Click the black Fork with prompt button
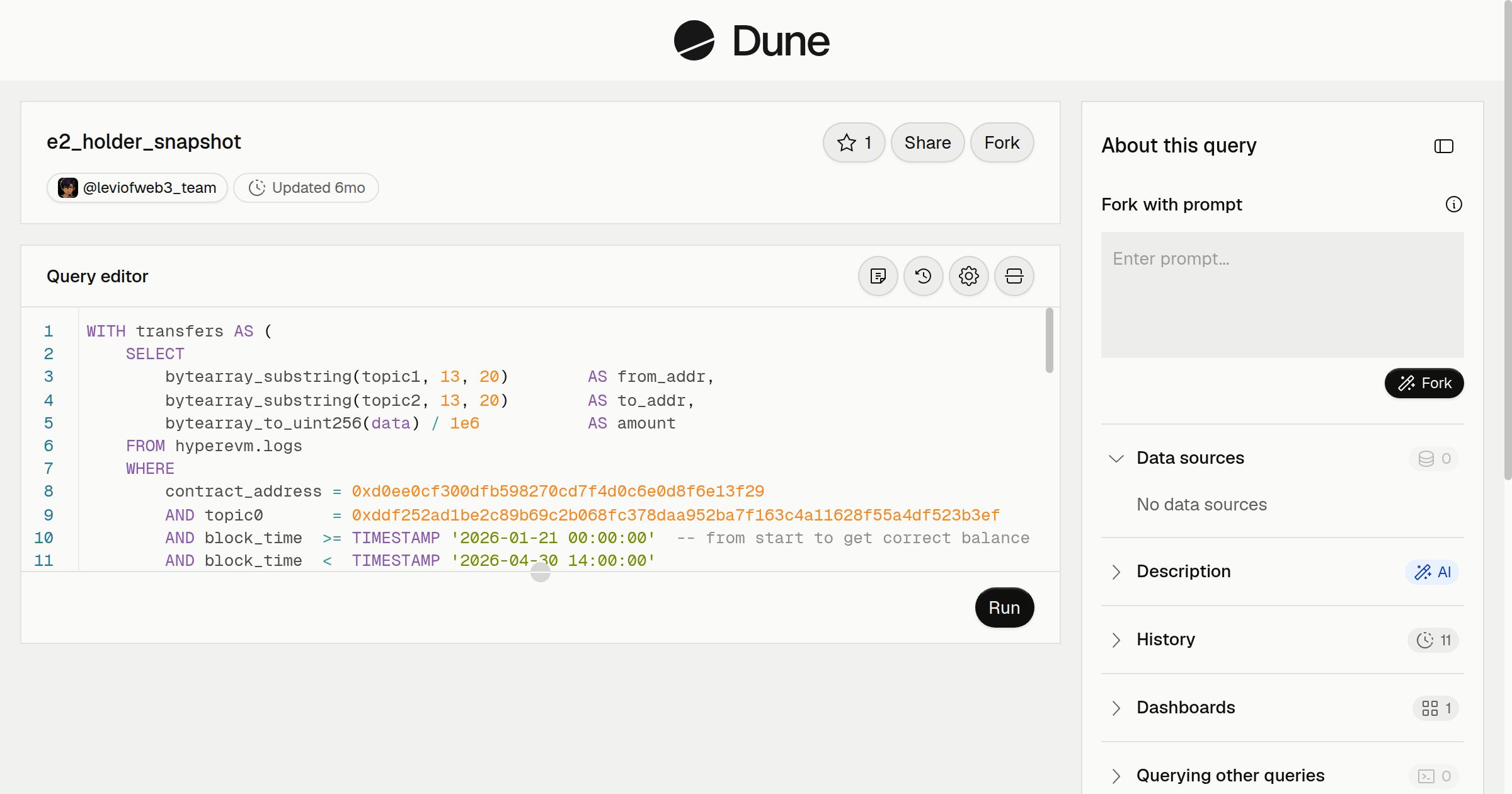 pos(1424,383)
